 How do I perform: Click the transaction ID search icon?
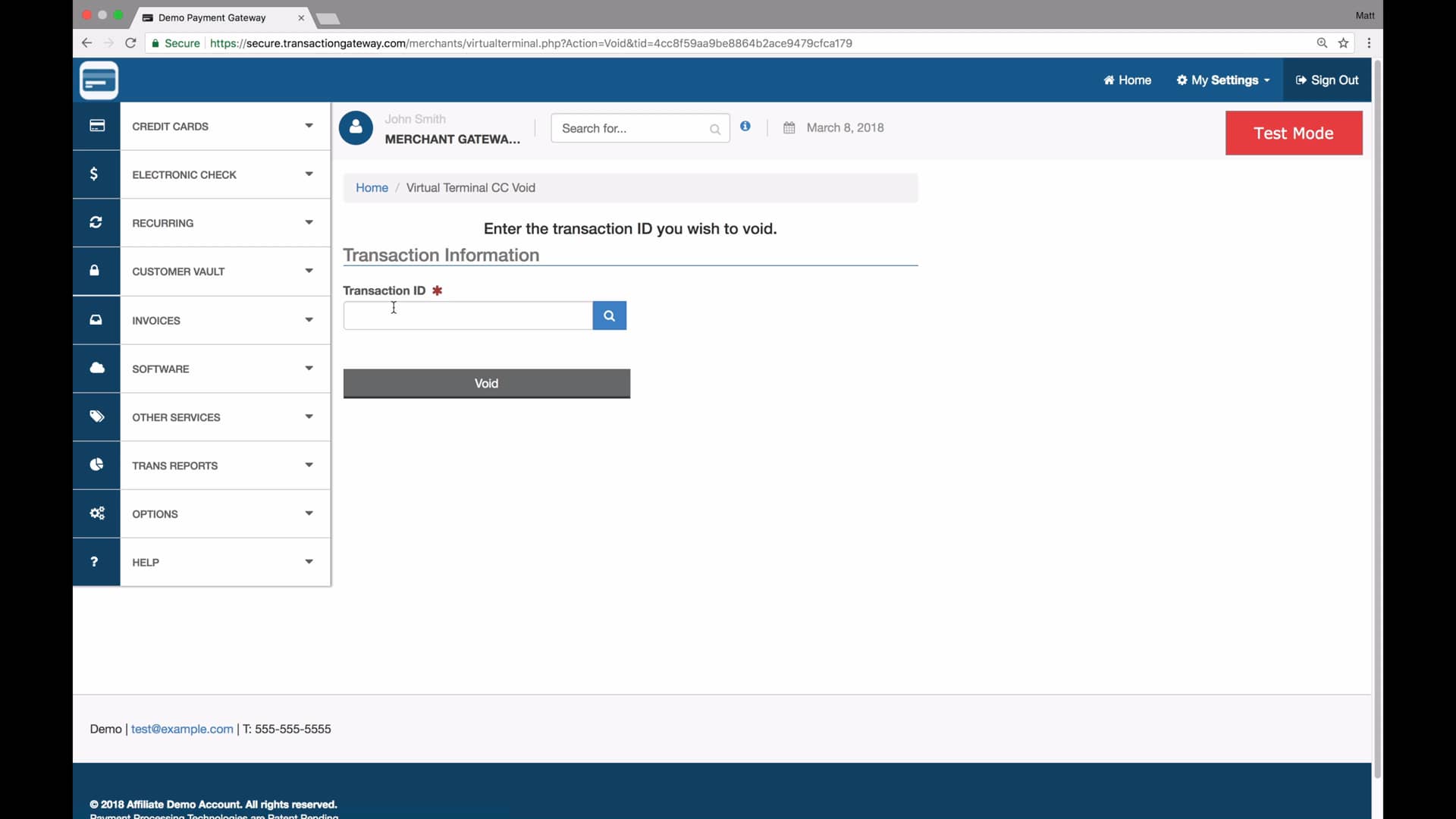(x=608, y=315)
